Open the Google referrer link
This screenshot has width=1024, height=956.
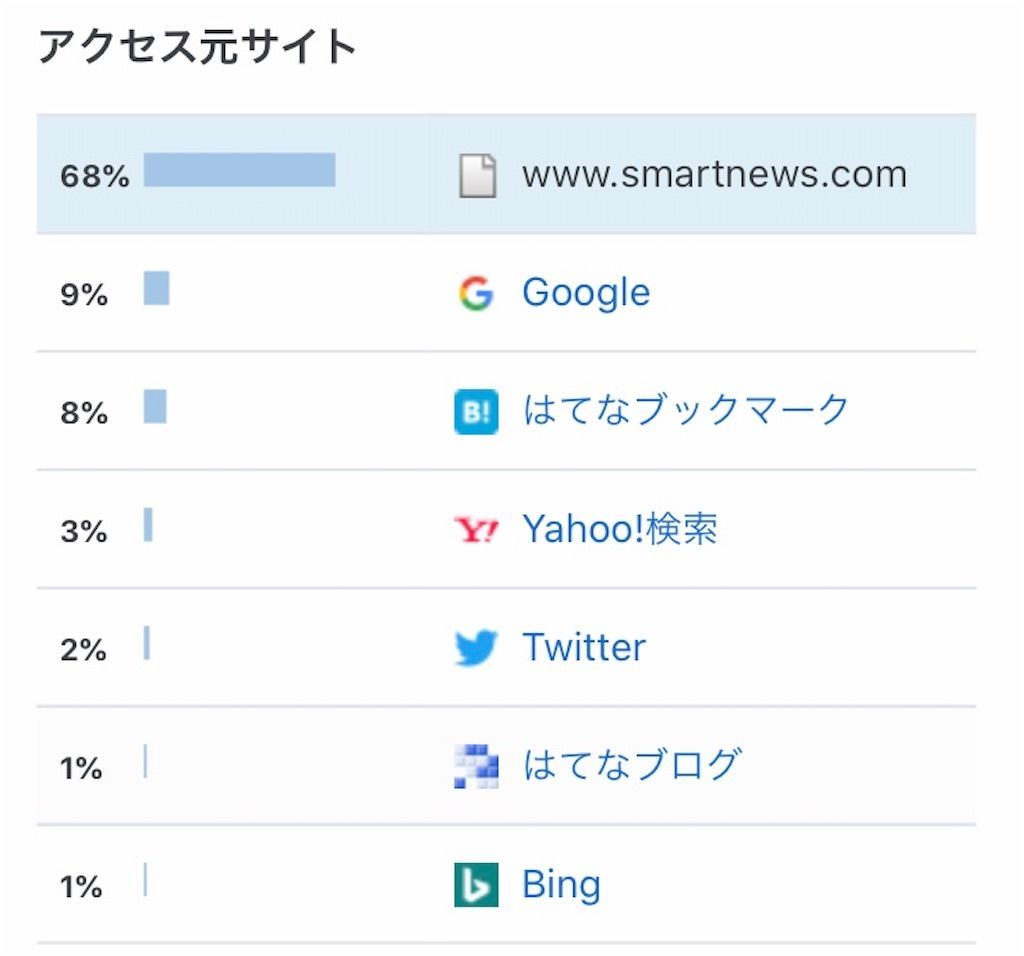(586, 293)
